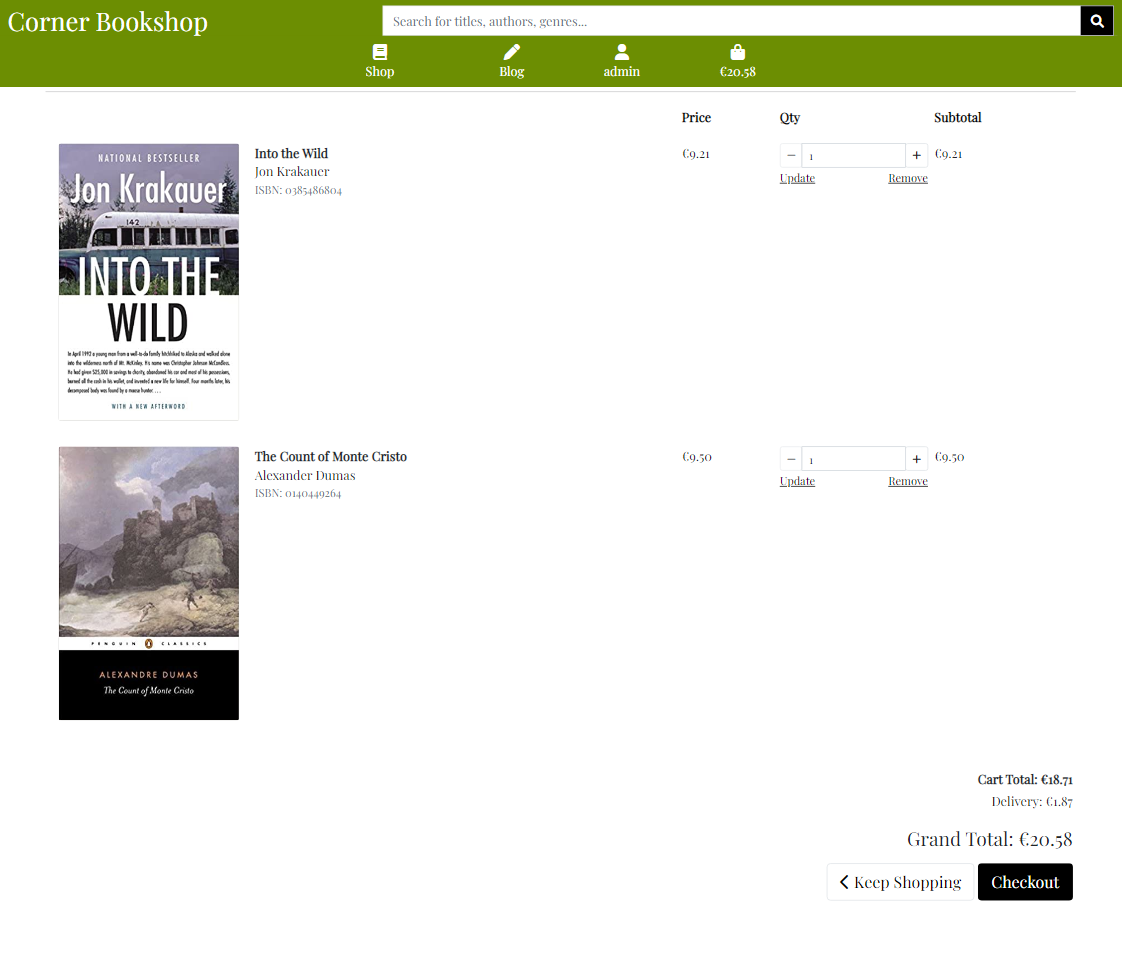Click the €9.21 subtotal value
This screenshot has height=961, width=1122.
[948, 154]
